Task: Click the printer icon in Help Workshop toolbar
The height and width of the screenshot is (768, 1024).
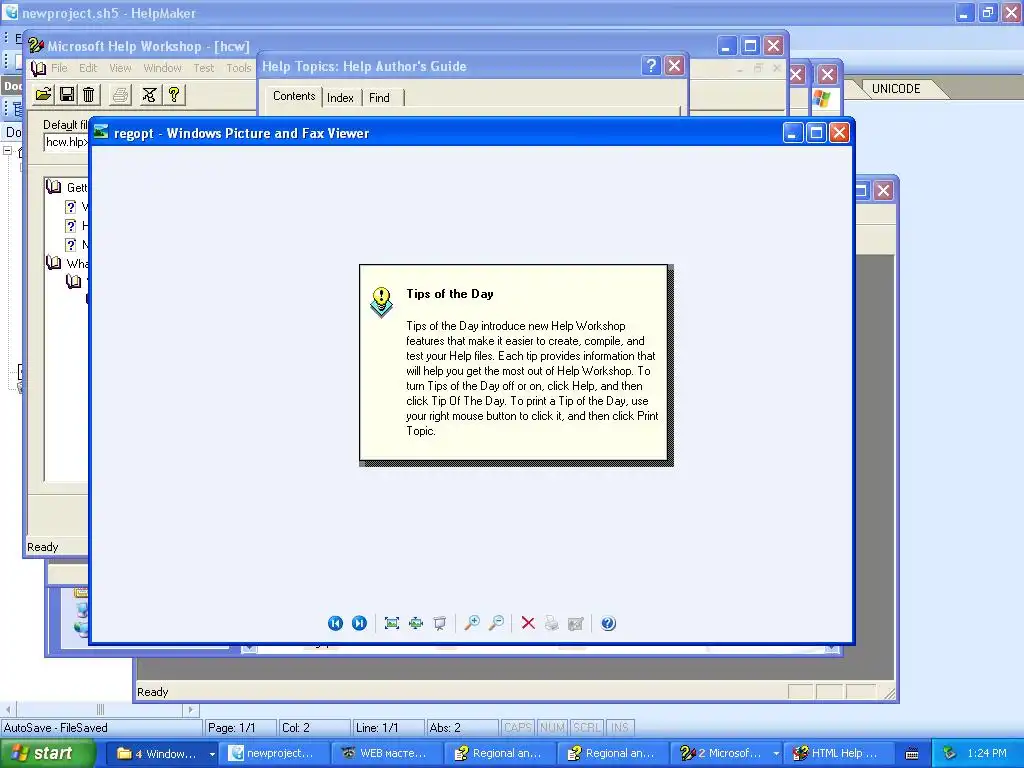Action: click(120, 95)
